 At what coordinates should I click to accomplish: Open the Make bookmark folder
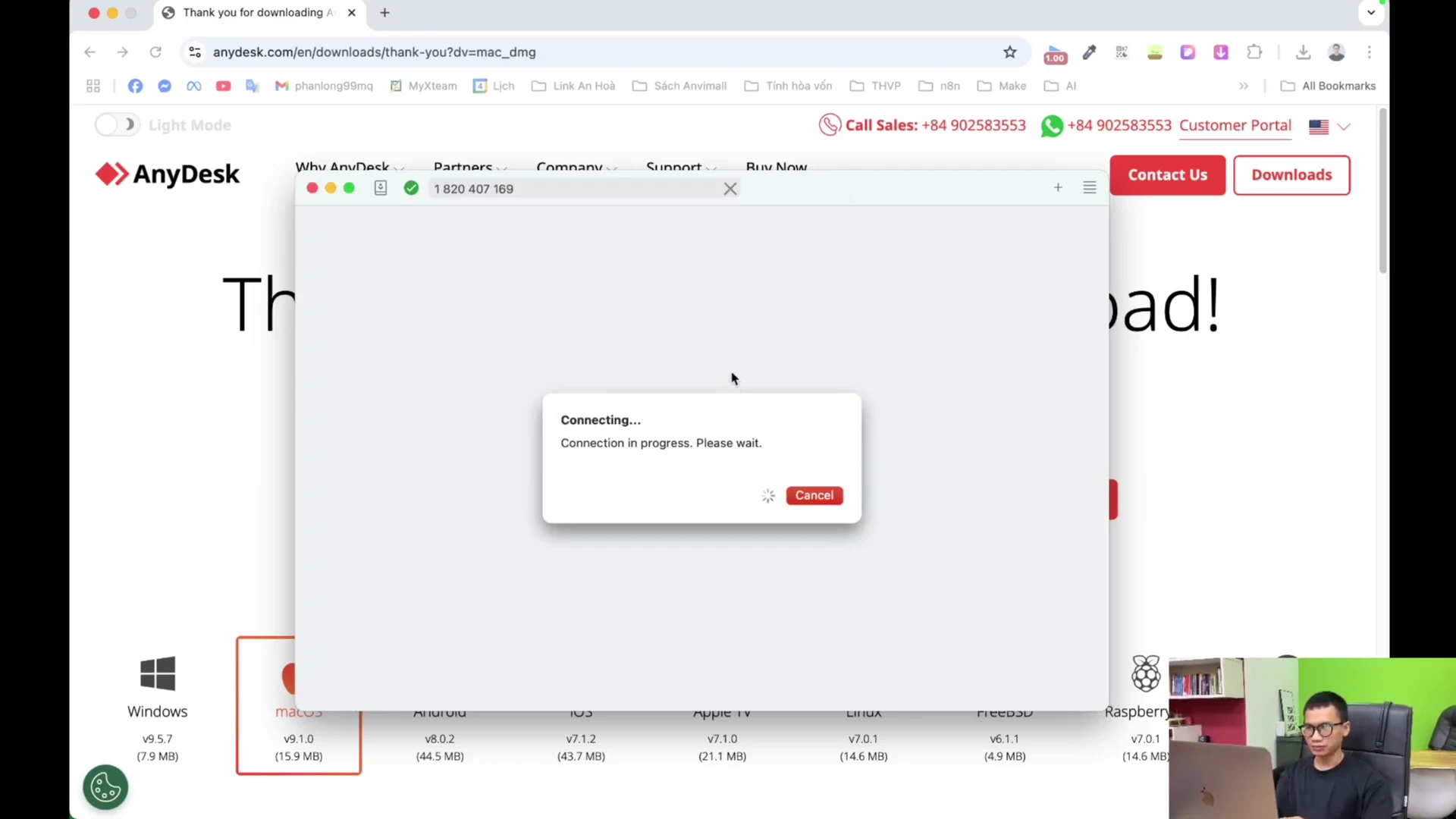(1002, 86)
